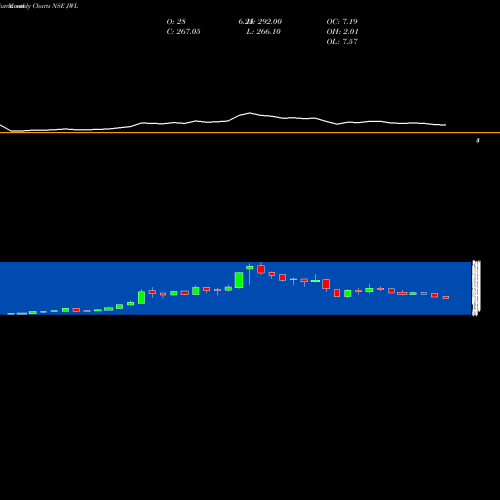500x500 pixels.
Task: Click the 292.00 high value text
Action: pyautogui.click(x=269, y=21)
